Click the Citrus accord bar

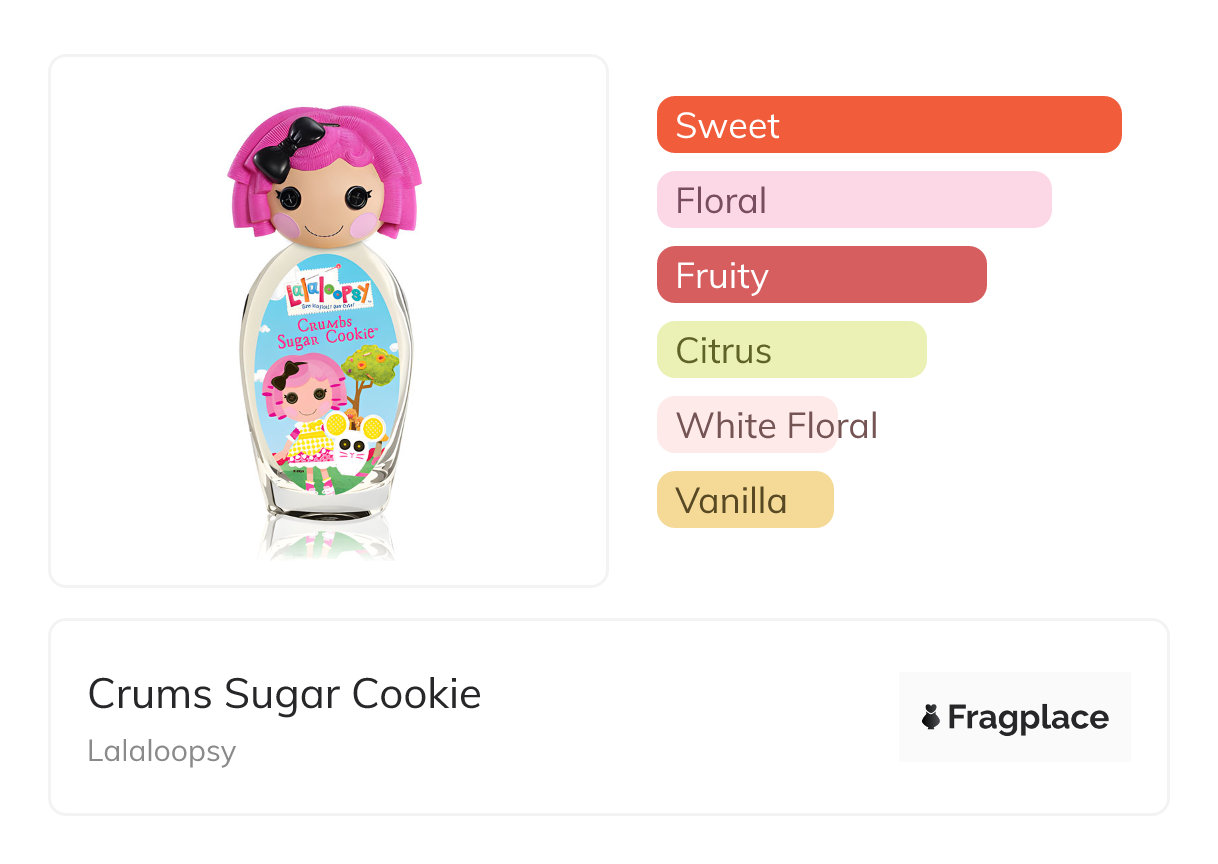coord(791,350)
